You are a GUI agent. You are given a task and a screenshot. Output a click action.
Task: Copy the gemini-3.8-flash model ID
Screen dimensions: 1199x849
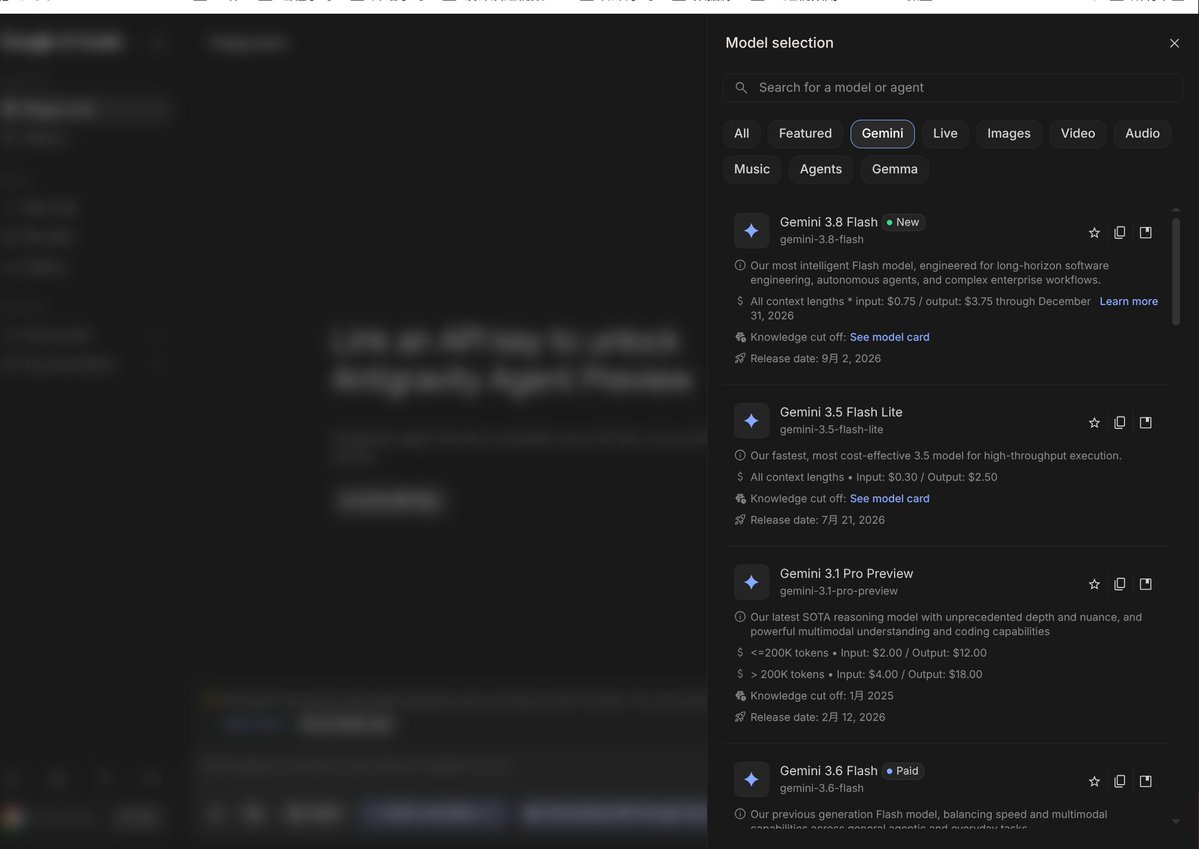tap(1119, 233)
